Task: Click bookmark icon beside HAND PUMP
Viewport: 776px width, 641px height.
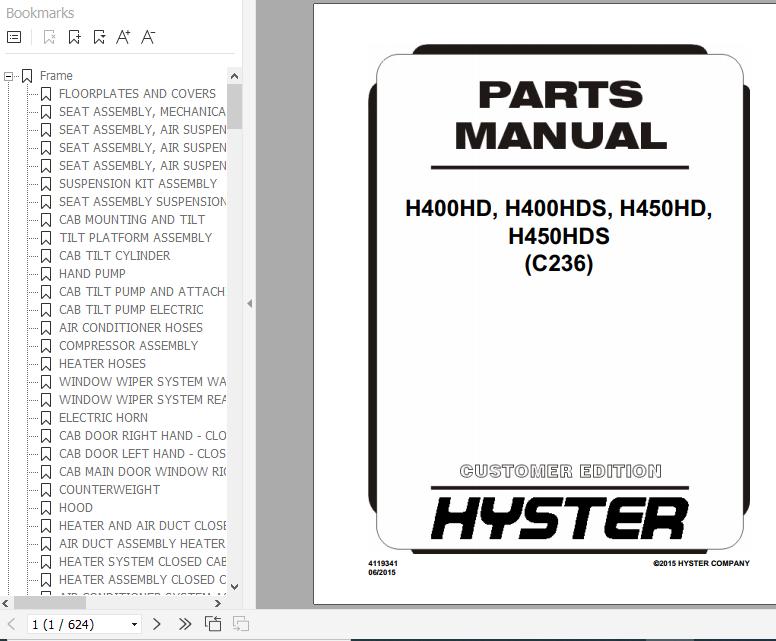Action: [x=46, y=274]
